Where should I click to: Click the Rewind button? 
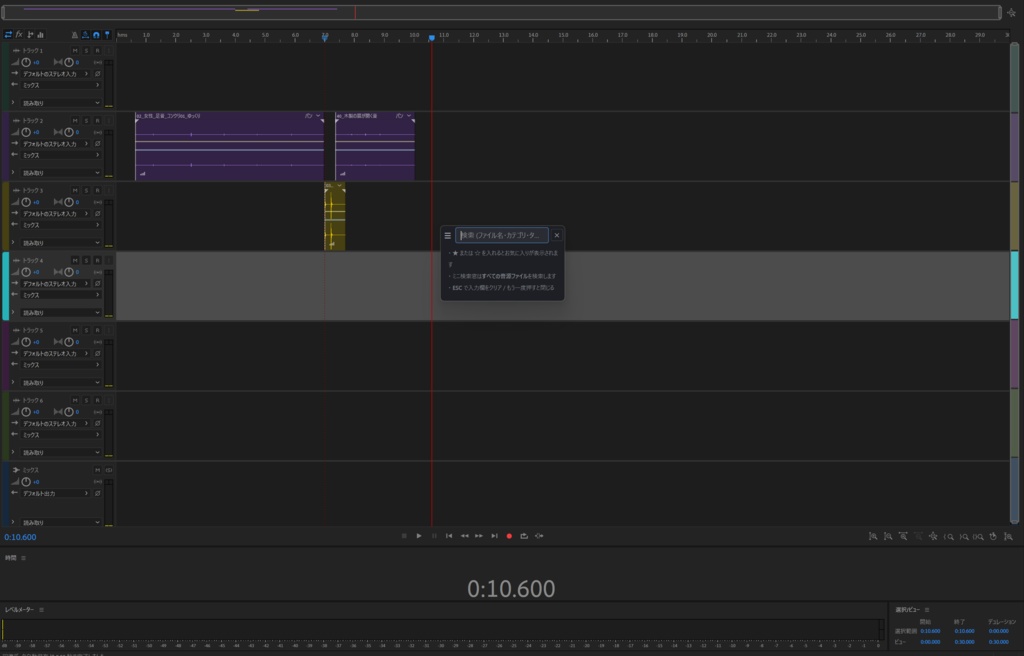[x=464, y=536]
